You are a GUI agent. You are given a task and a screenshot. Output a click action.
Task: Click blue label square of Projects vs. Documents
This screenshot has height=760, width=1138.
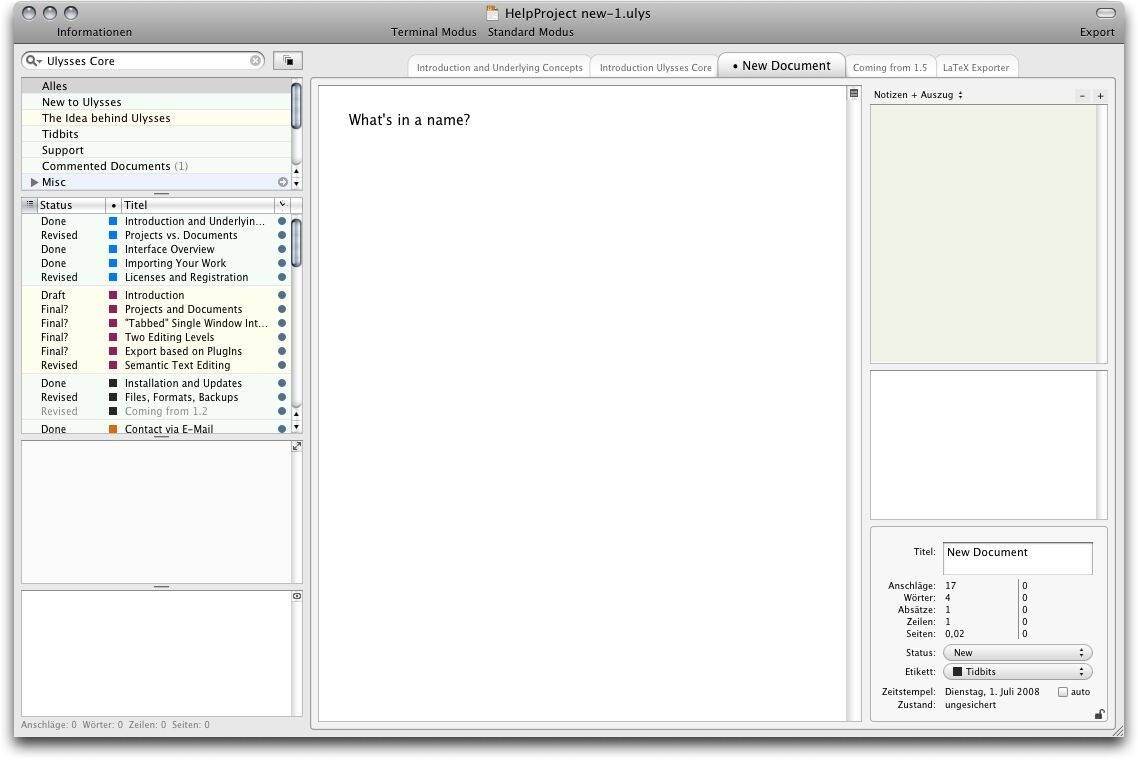pyautogui.click(x=112, y=235)
